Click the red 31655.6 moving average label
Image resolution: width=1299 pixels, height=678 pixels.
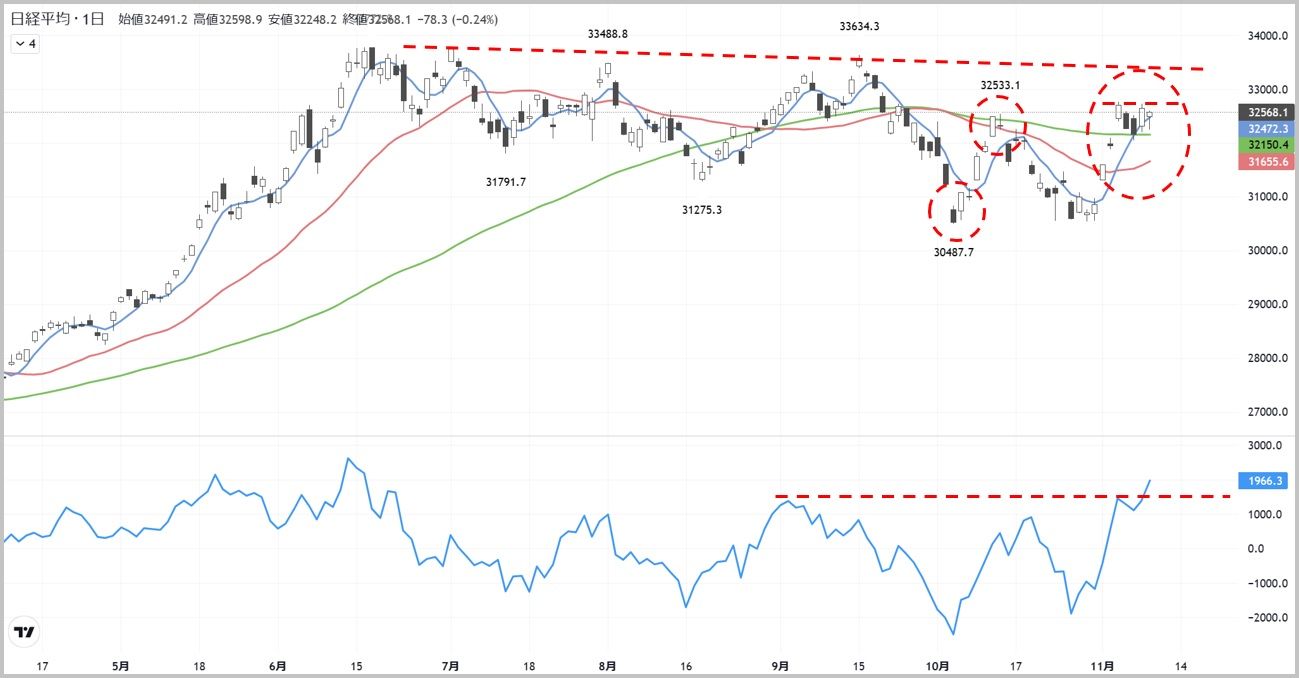pos(1265,161)
